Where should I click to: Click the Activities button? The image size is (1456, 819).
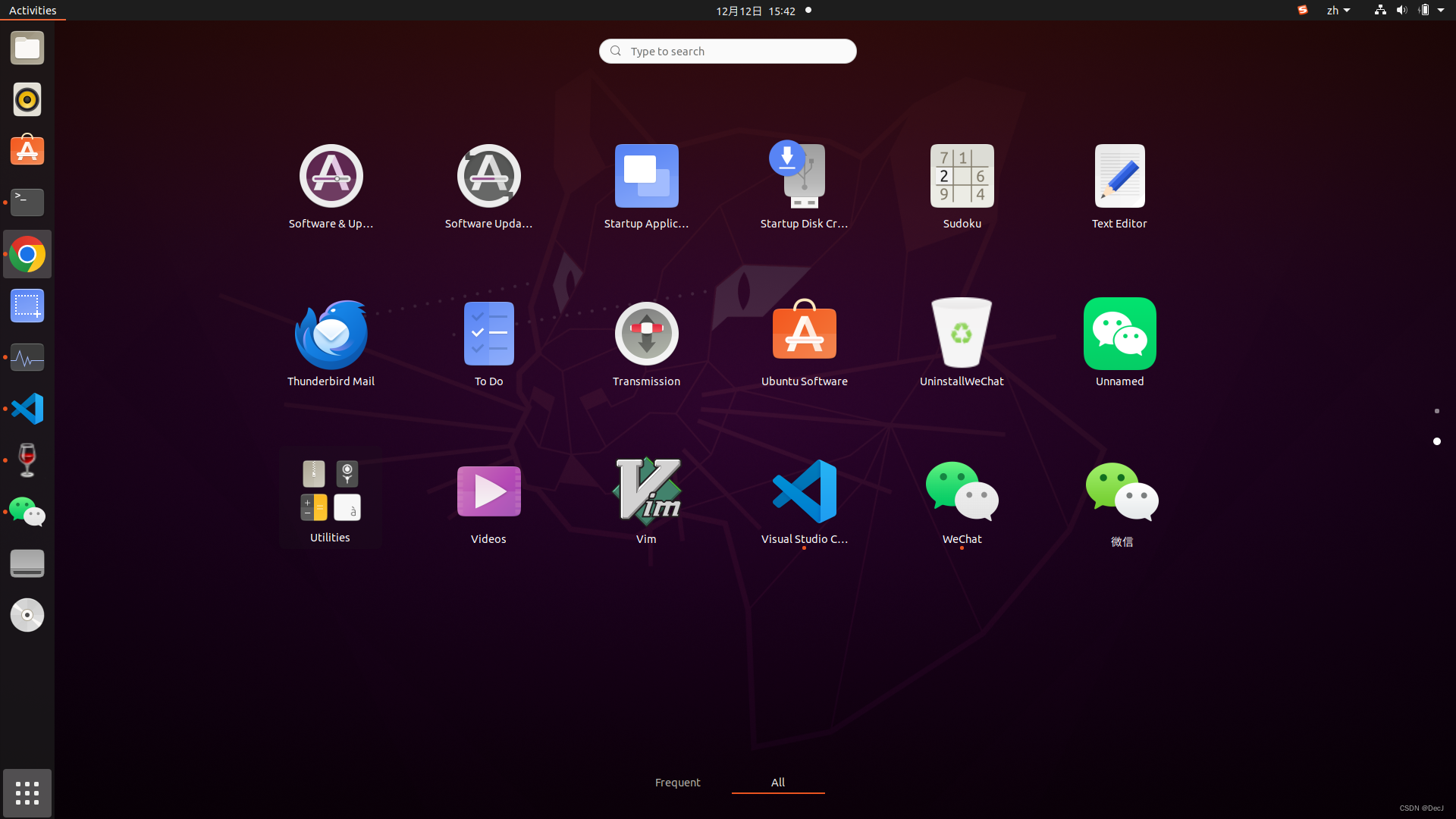coord(33,11)
